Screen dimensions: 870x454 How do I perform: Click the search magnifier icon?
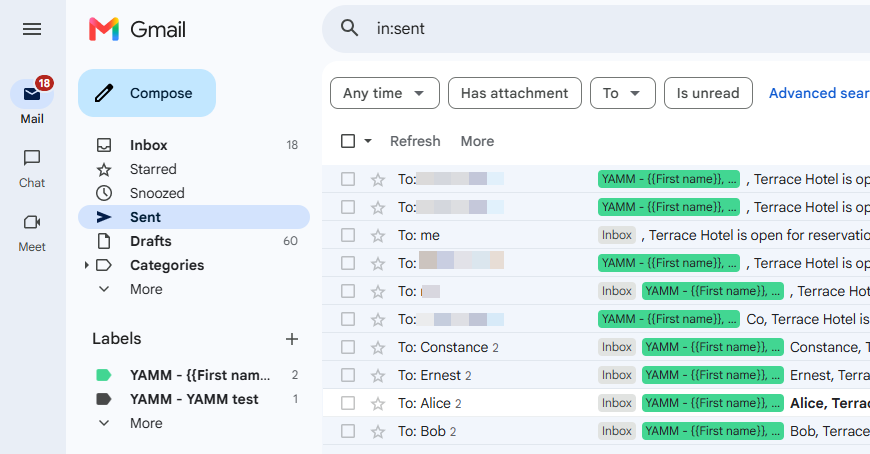pos(349,28)
